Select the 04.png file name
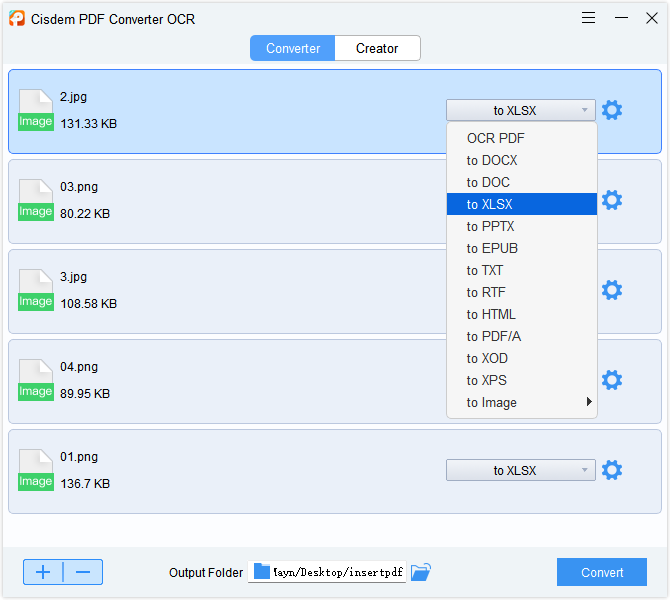 click(x=79, y=367)
